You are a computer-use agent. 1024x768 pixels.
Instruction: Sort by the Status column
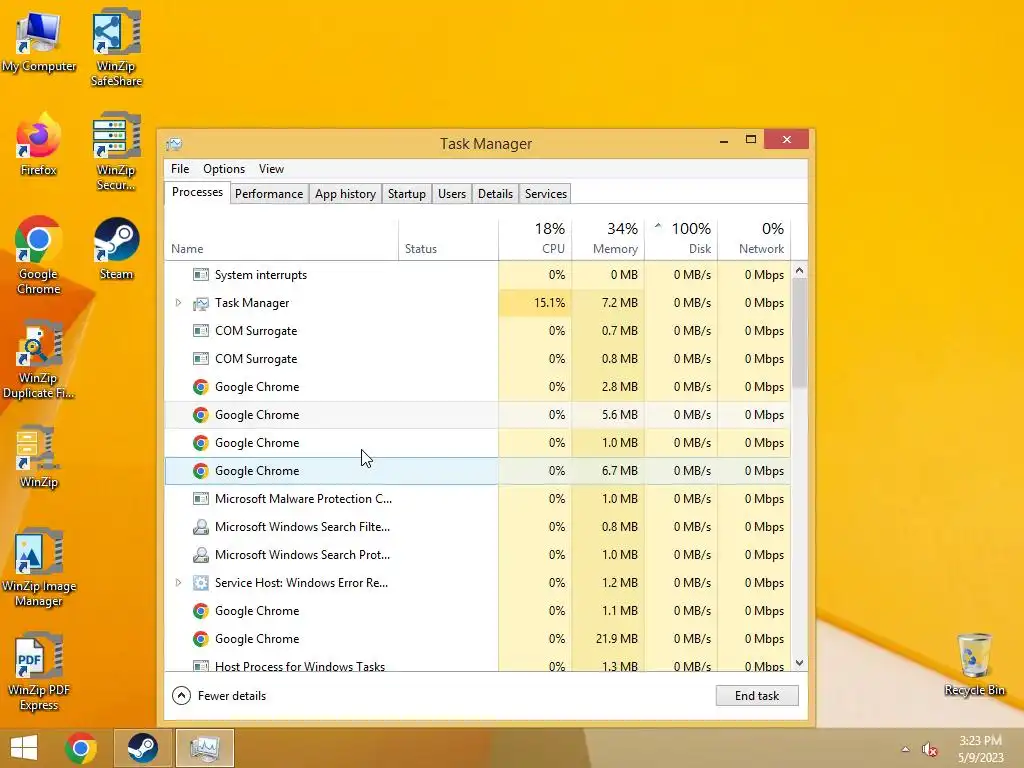448,239
